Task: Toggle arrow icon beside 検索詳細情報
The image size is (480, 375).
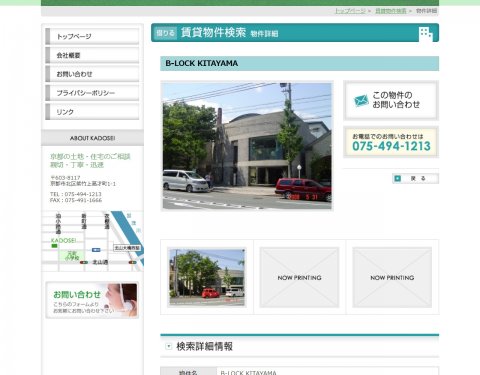Action: [169, 346]
